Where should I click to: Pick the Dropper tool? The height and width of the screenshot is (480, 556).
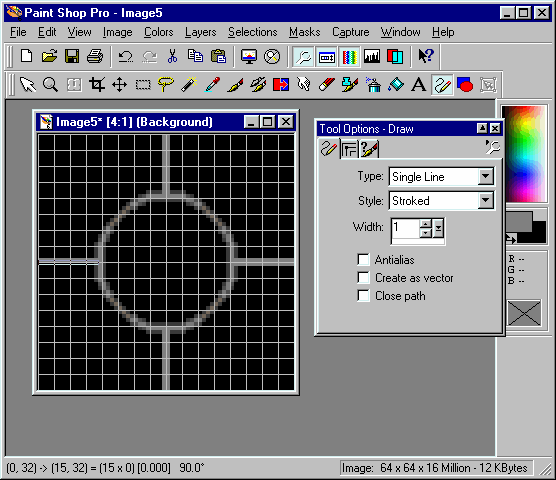tap(212, 85)
